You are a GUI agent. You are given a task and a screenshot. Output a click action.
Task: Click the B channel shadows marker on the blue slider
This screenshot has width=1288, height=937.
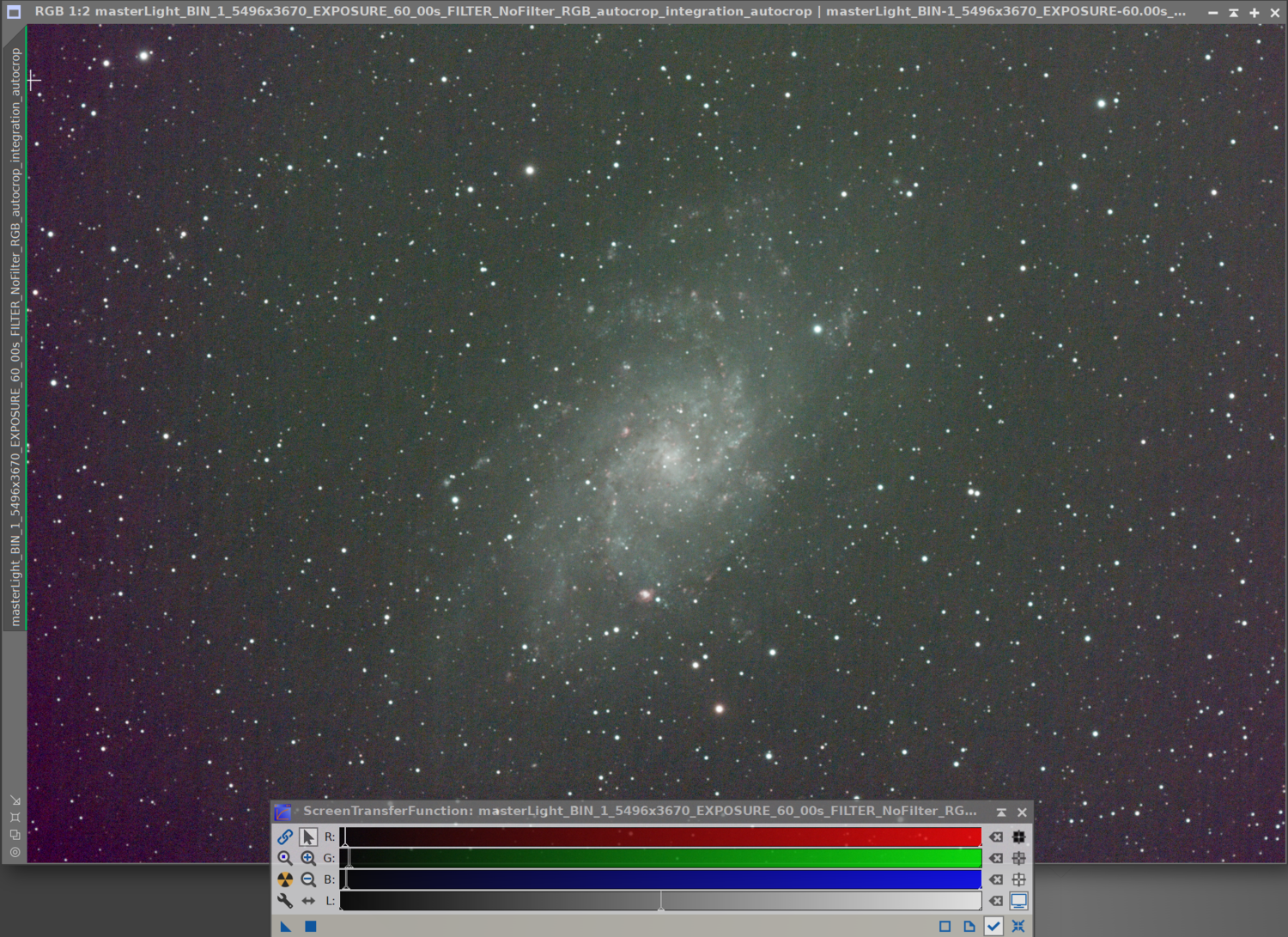click(x=346, y=879)
